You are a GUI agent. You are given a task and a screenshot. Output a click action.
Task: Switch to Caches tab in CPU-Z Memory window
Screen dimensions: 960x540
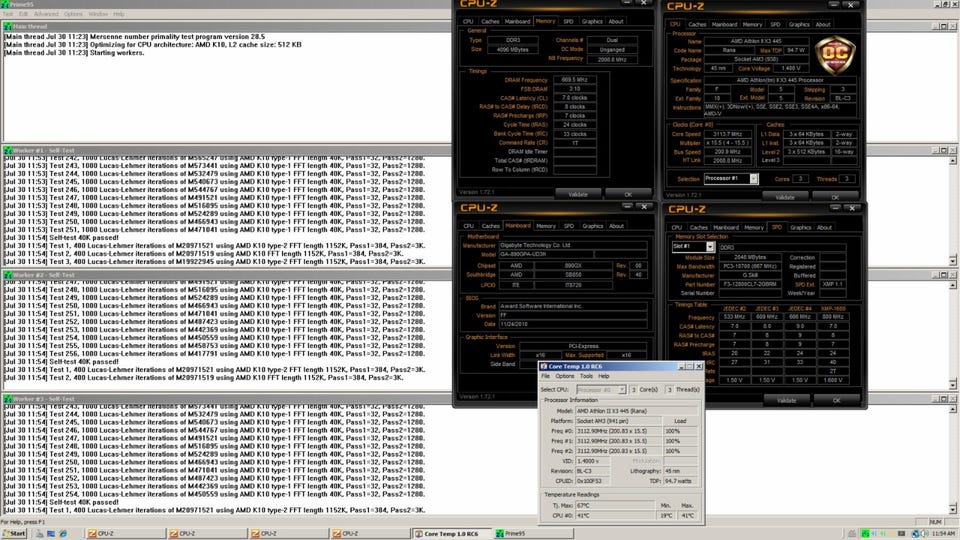coord(490,21)
